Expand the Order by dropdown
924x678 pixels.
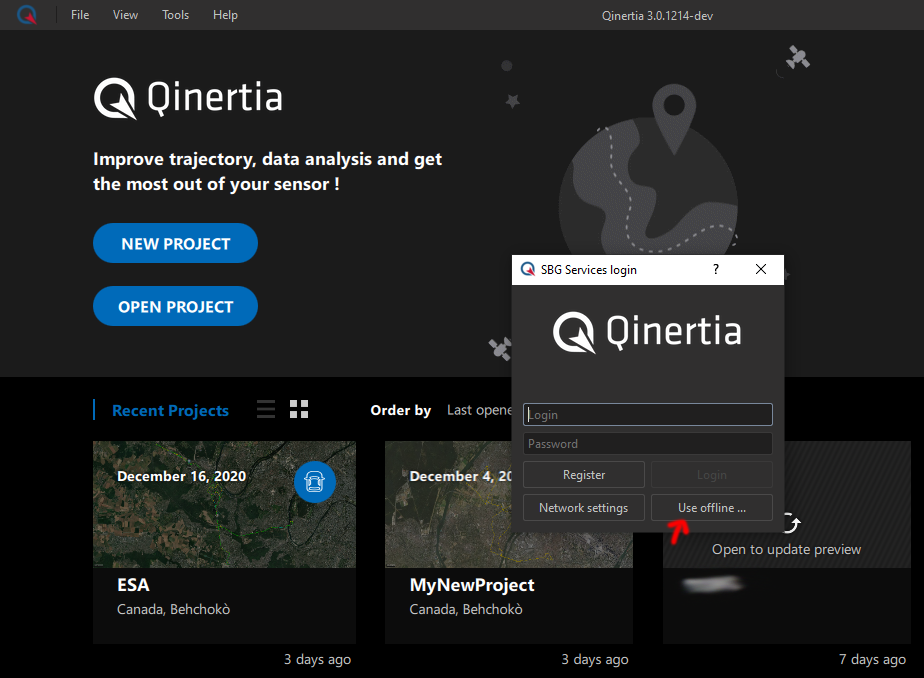click(478, 410)
